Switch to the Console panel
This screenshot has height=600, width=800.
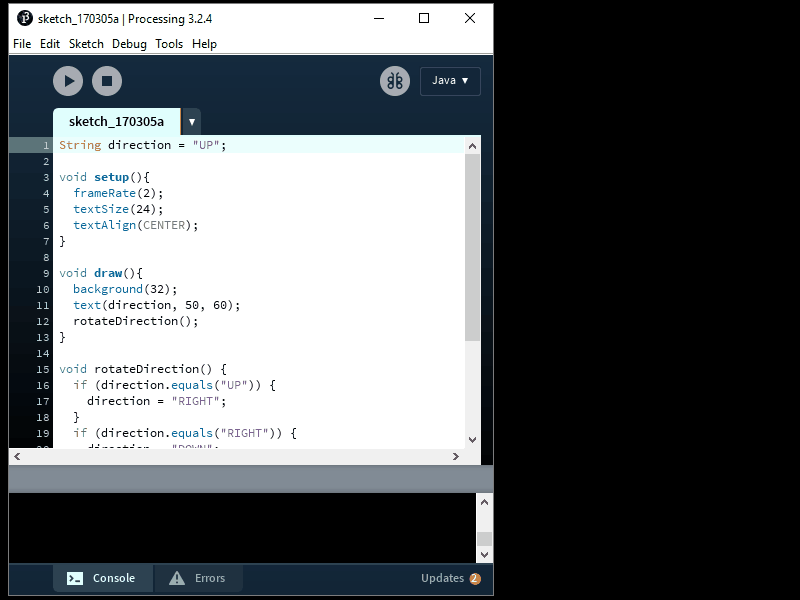pyautogui.click(x=103, y=578)
